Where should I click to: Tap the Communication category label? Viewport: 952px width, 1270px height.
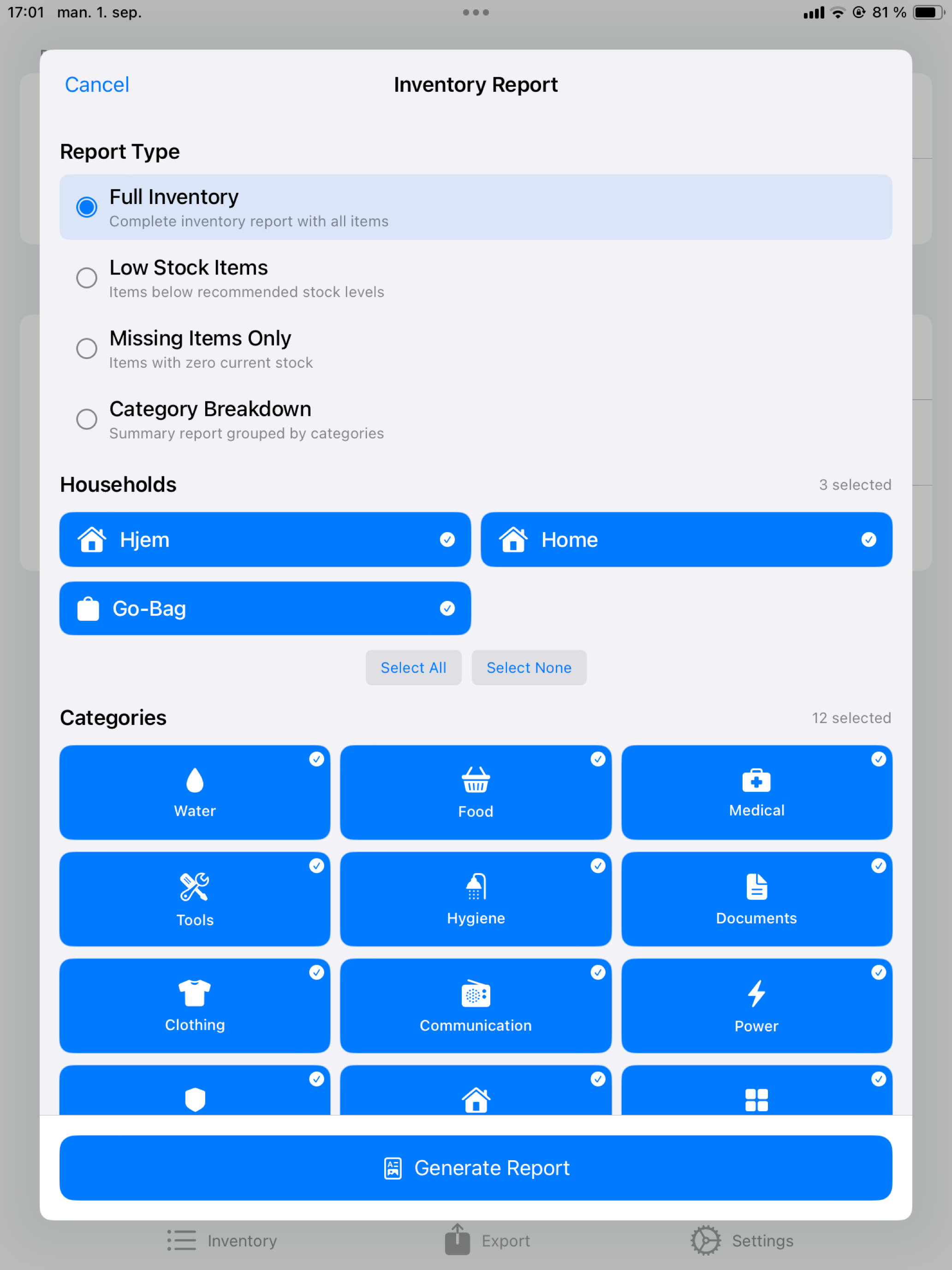476,1025
